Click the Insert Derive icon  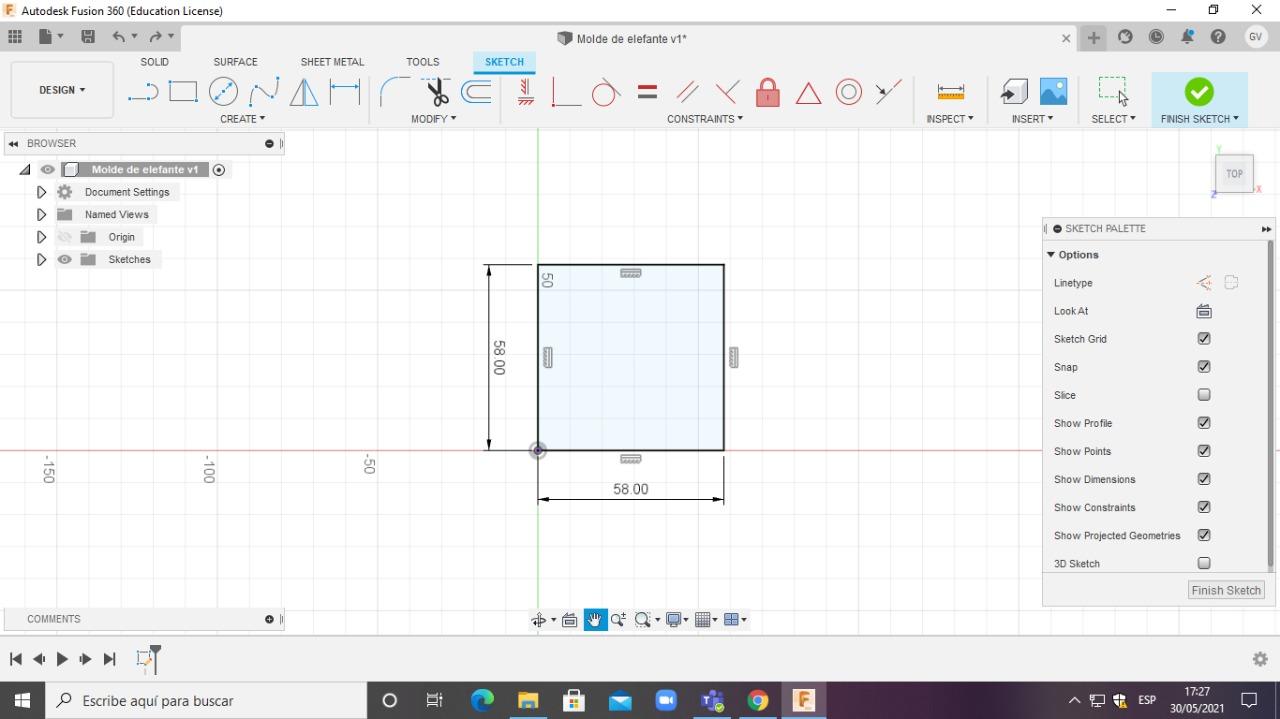[1014, 92]
